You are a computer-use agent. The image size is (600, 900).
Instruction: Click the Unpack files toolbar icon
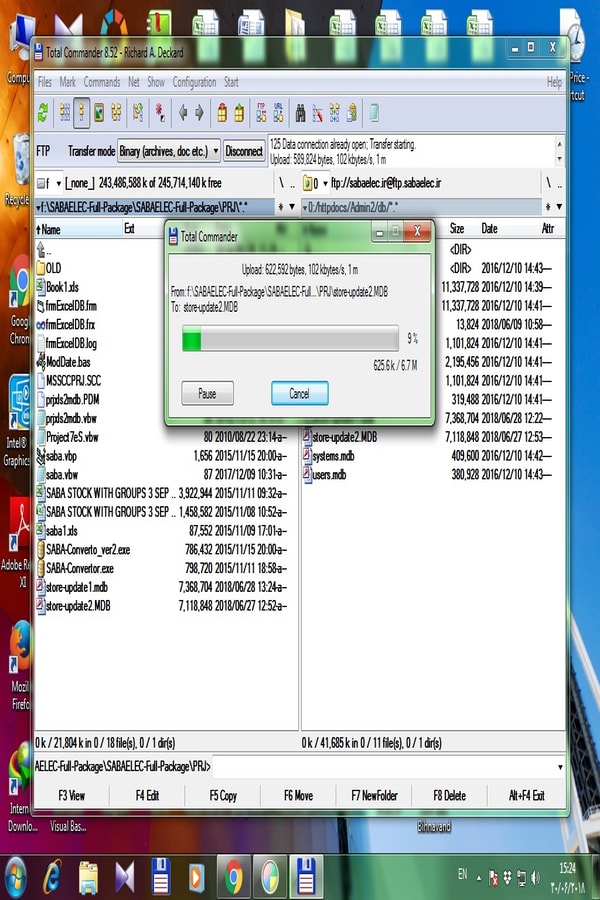(x=239, y=113)
